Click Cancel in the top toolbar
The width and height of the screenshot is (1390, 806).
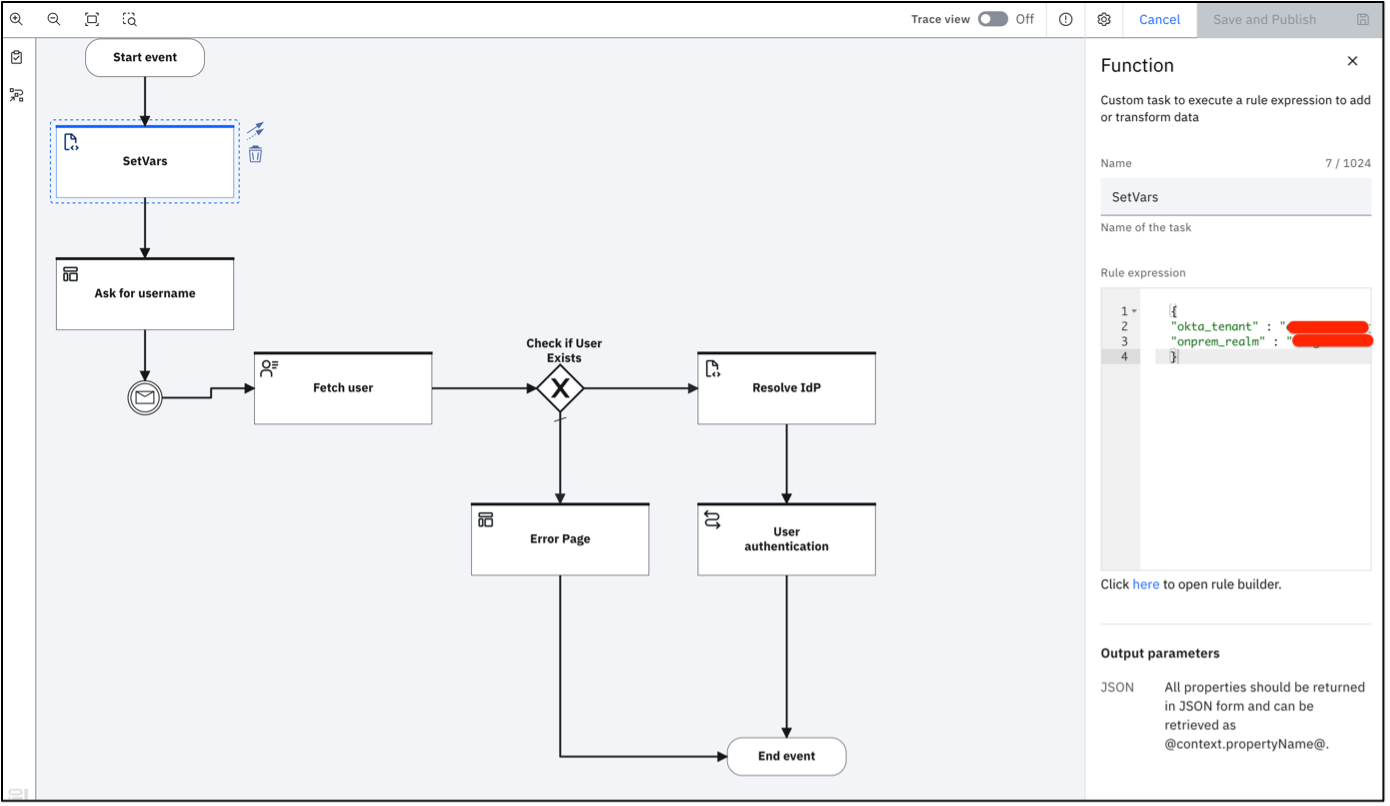pos(1159,19)
